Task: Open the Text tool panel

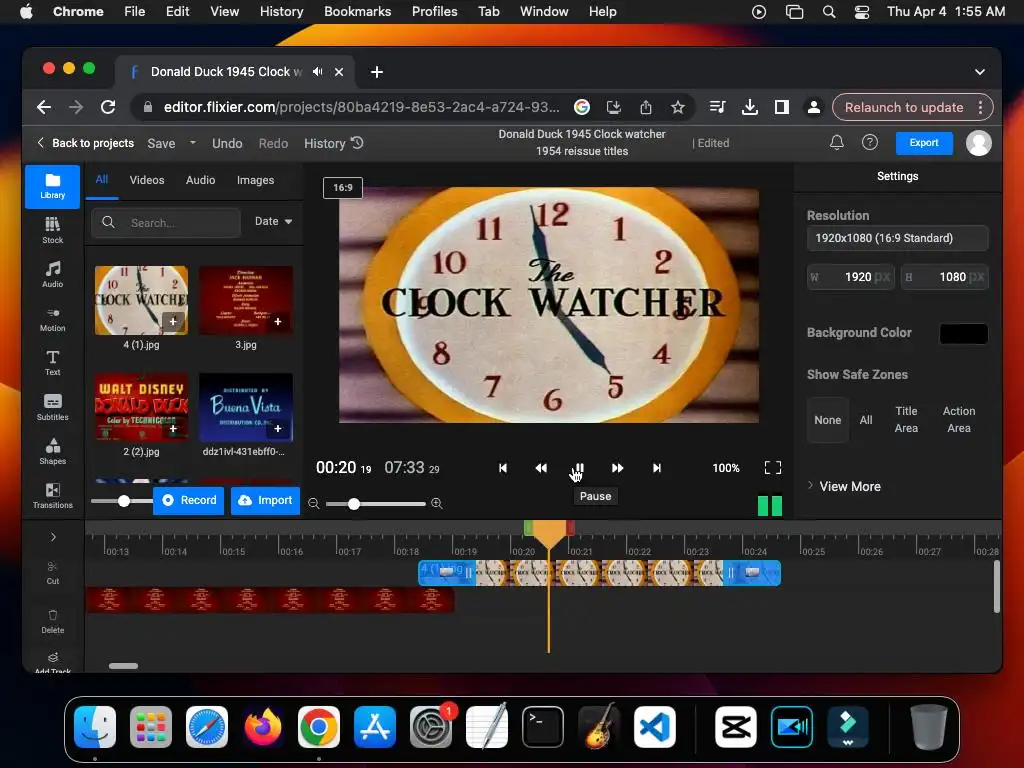Action: click(x=52, y=363)
